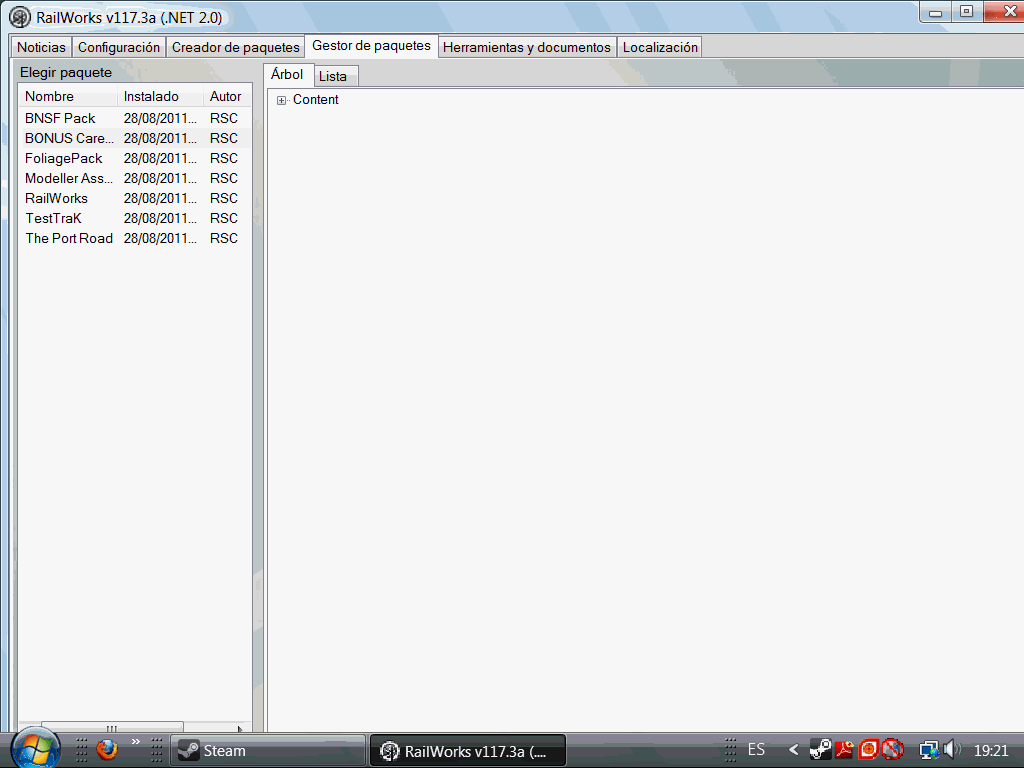Show hidden tray icons with the arrow
The width and height of the screenshot is (1024, 768).
click(x=794, y=749)
